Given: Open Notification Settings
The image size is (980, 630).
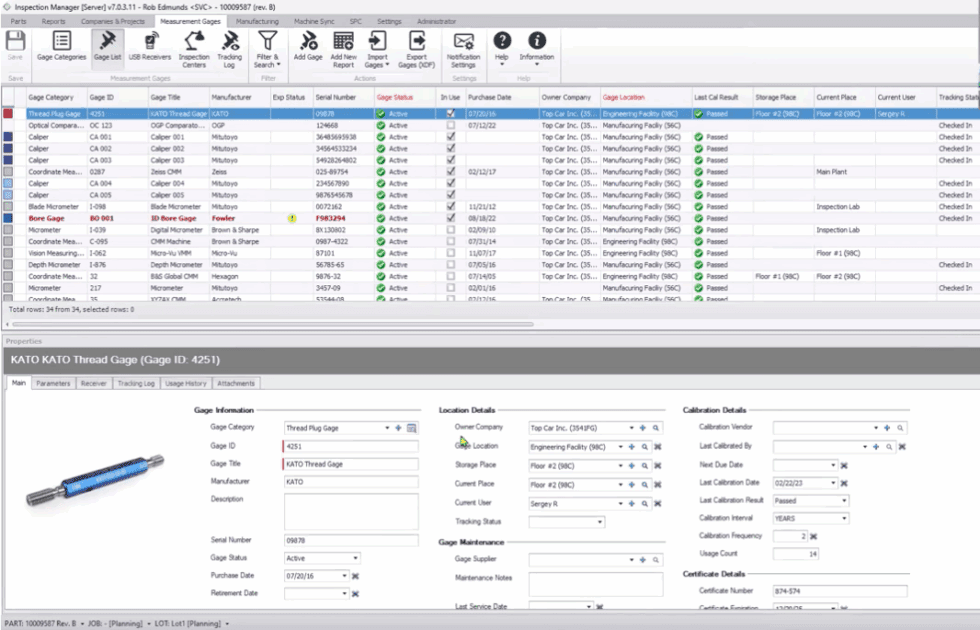Looking at the screenshot, I should 463,47.
